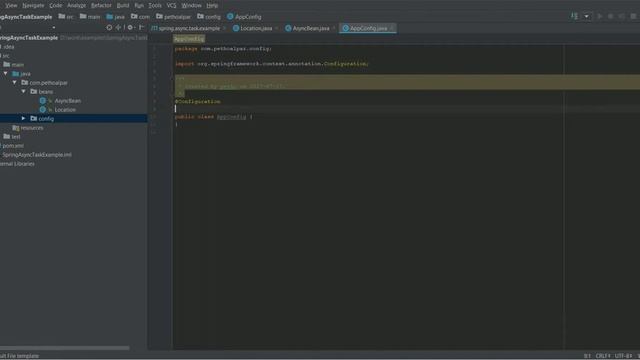Open the Help menu
The width and height of the screenshot is (640, 360).
(x=212, y=6)
